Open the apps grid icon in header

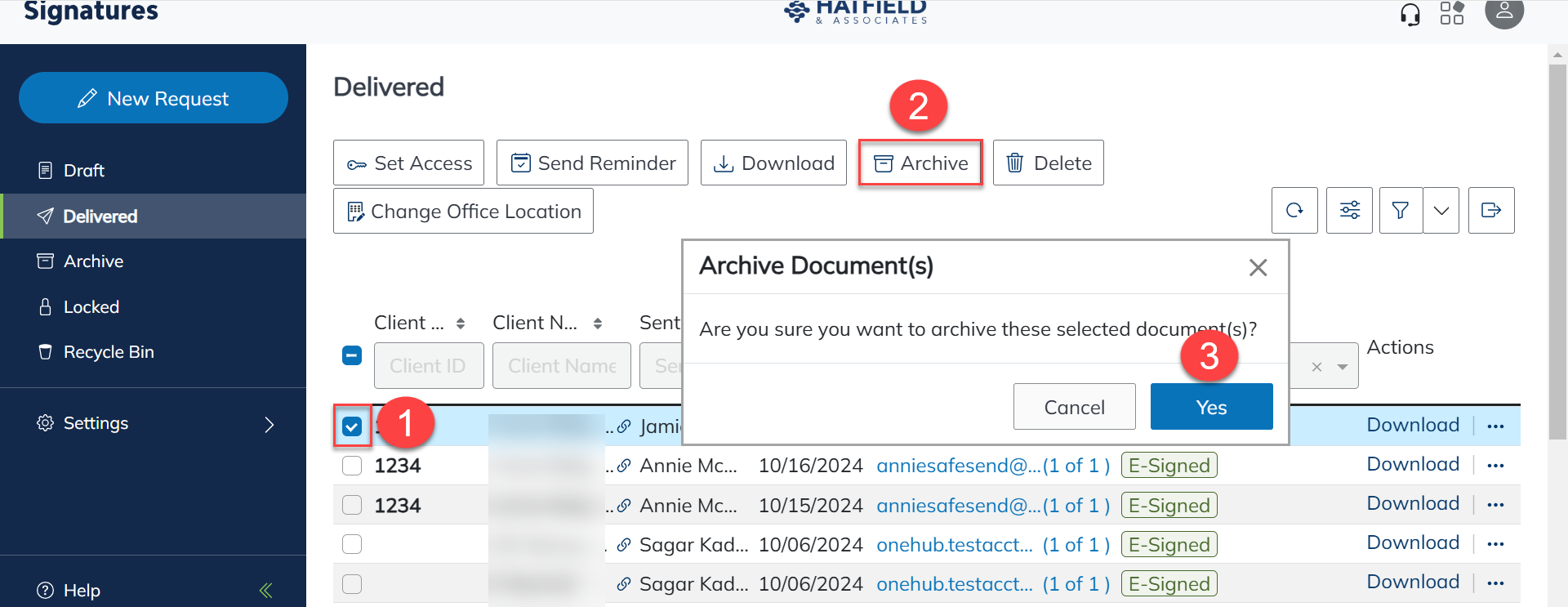1452,12
